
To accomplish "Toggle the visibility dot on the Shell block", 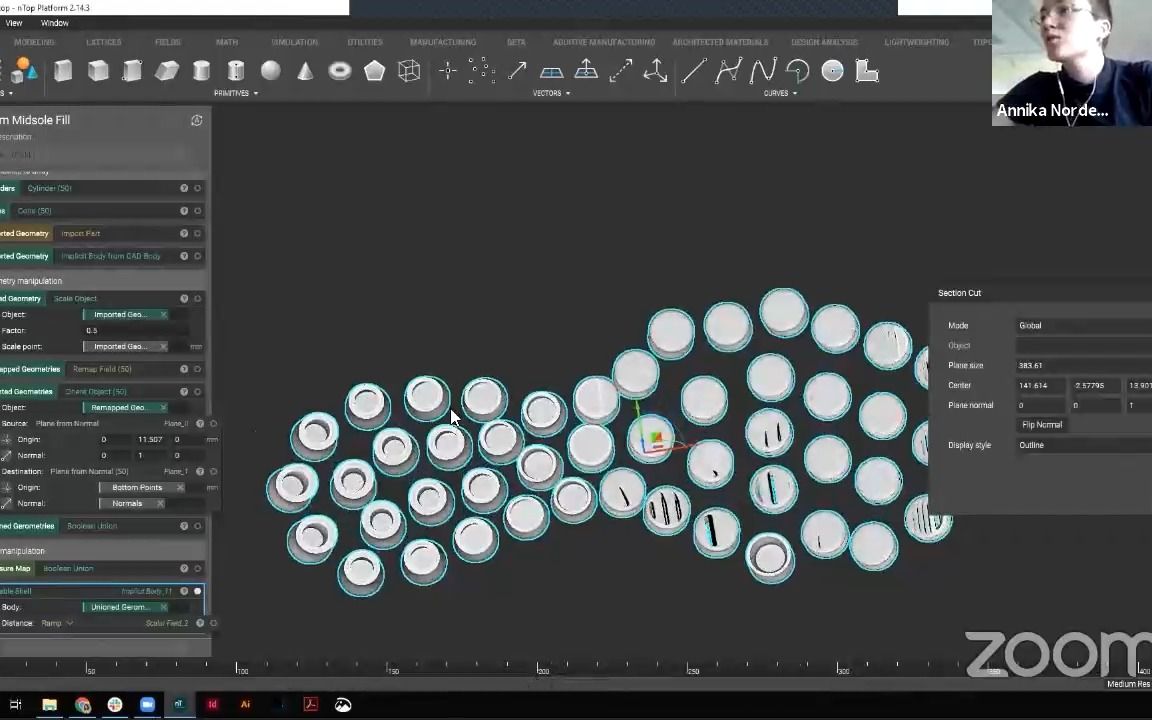I will pyautogui.click(x=197, y=591).
